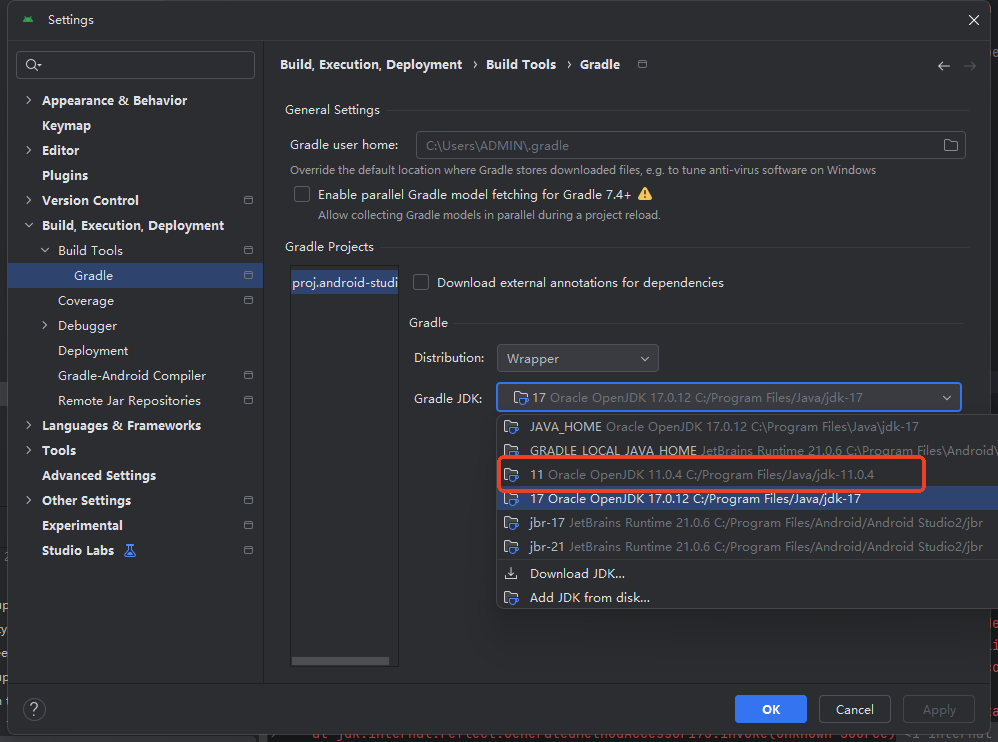Choose Add JDK from disk... entry
998x742 pixels.
pos(747,598)
